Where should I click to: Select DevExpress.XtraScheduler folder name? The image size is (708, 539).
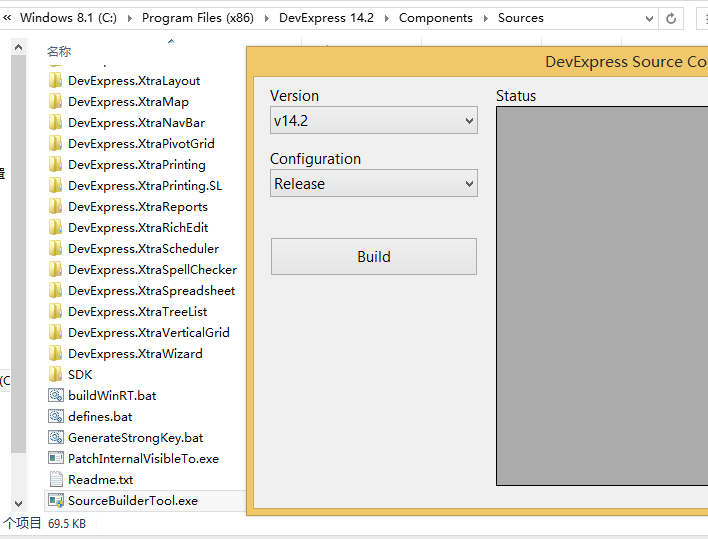[144, 249]
